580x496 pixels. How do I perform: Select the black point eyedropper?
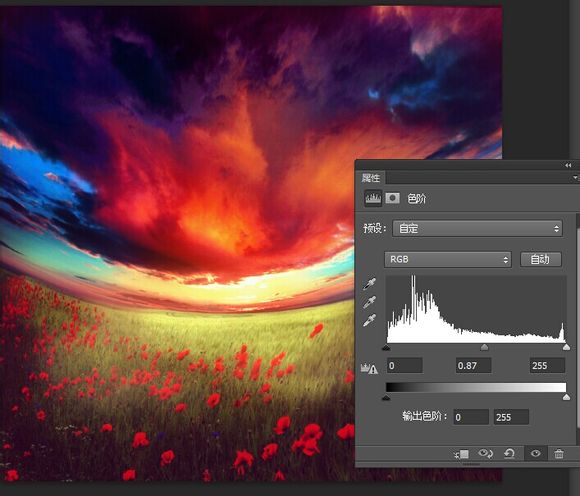tap(369, 284)
